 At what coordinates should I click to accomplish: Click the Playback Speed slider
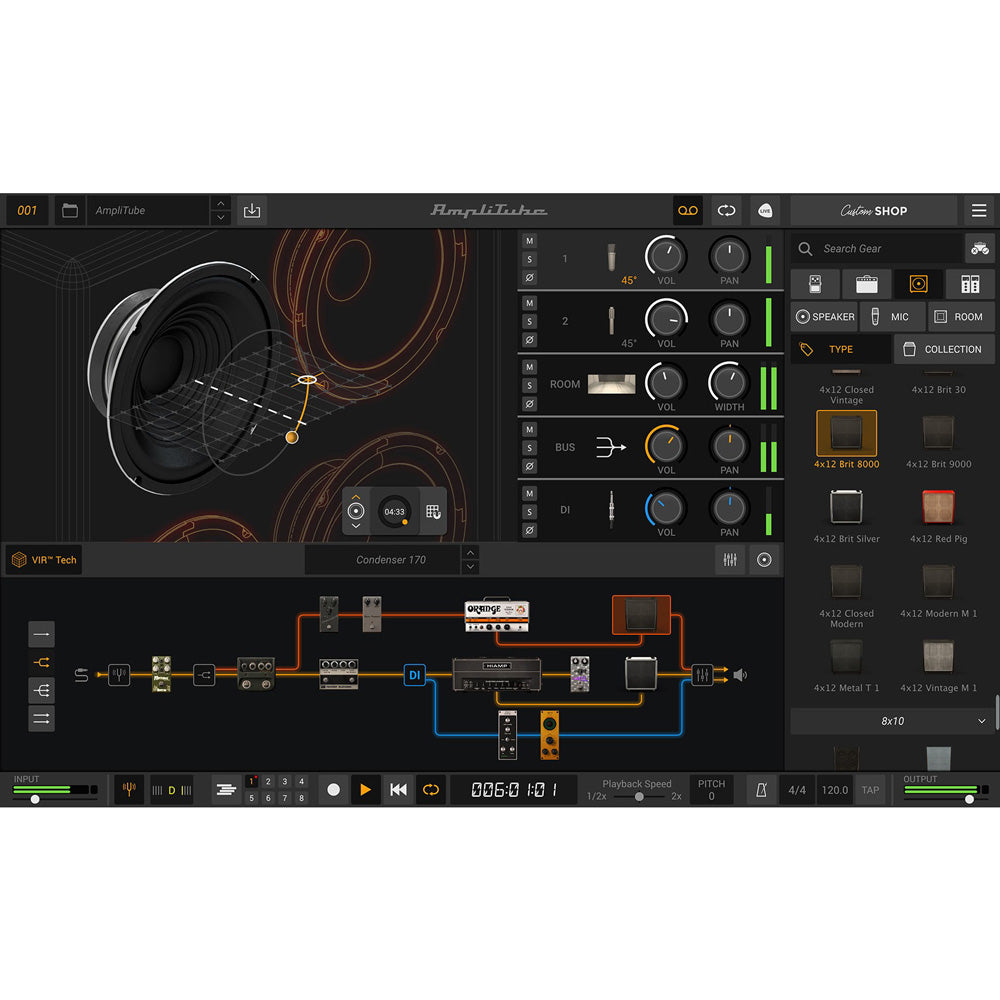(639, 796)
